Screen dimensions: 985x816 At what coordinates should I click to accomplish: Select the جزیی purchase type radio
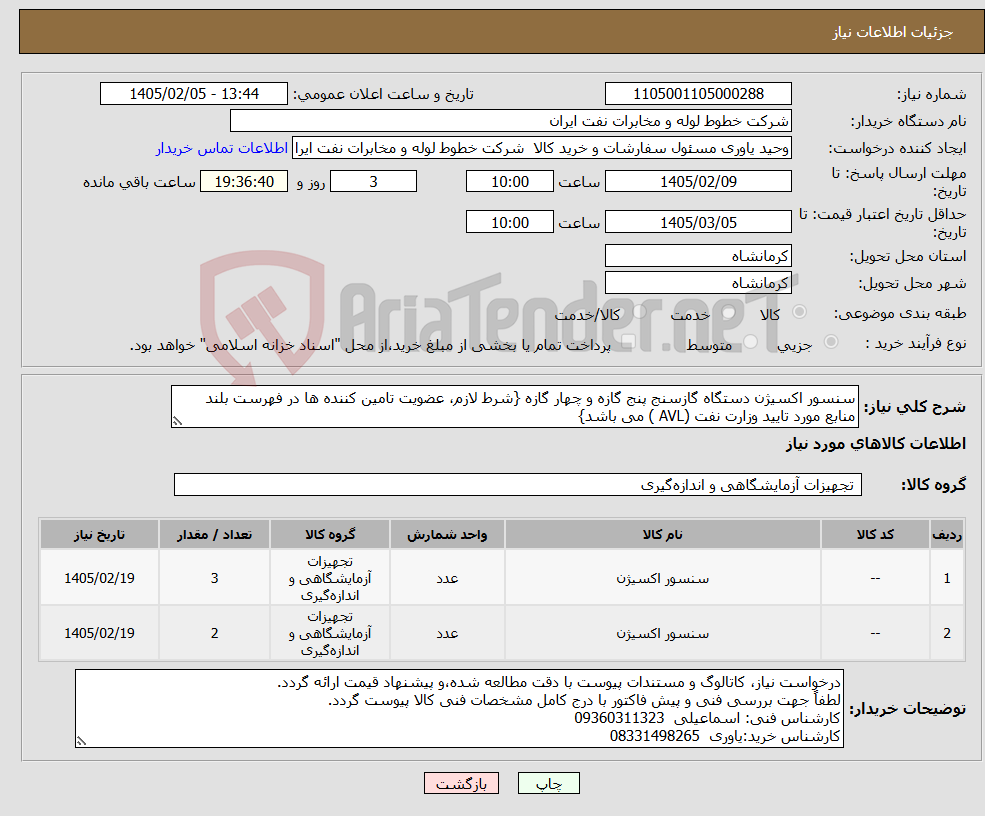click(x=830, y=341)
